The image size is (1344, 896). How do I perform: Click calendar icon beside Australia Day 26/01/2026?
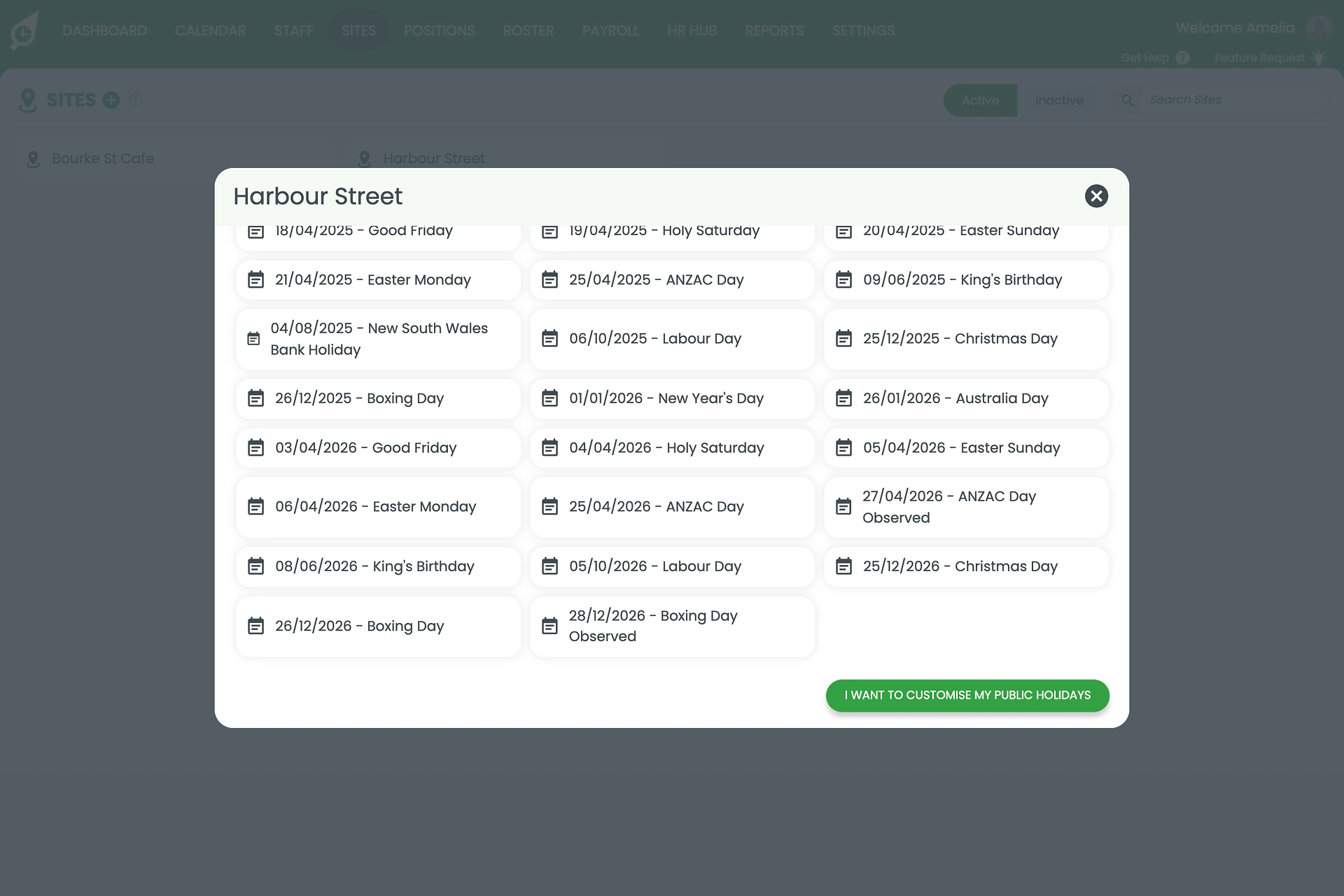844,398
